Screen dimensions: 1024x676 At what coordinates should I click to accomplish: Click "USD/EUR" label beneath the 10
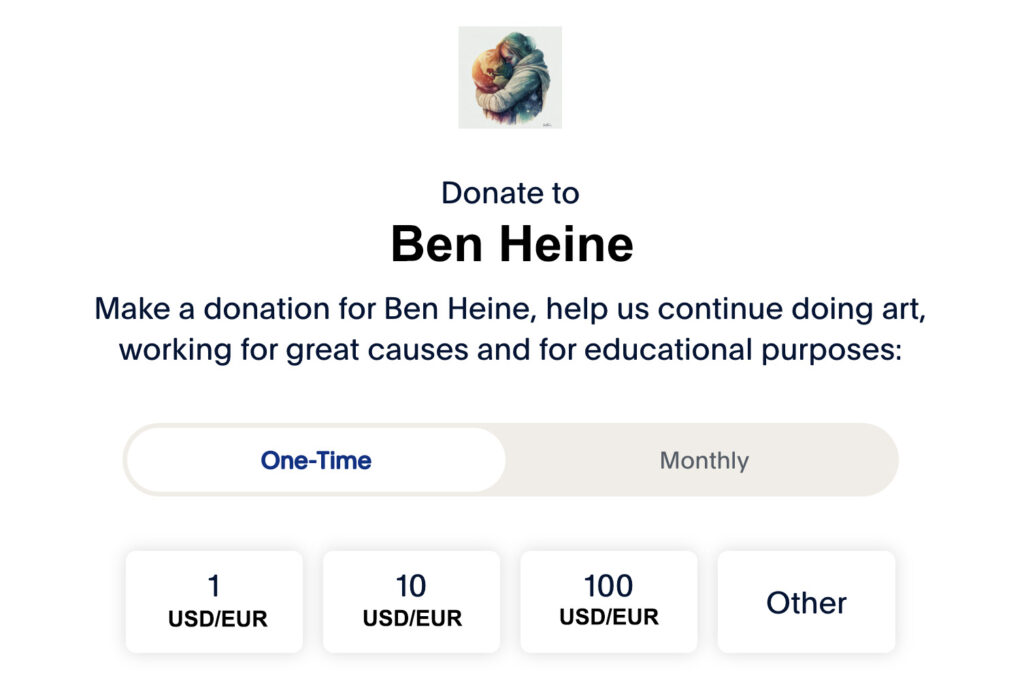(412, 619)
